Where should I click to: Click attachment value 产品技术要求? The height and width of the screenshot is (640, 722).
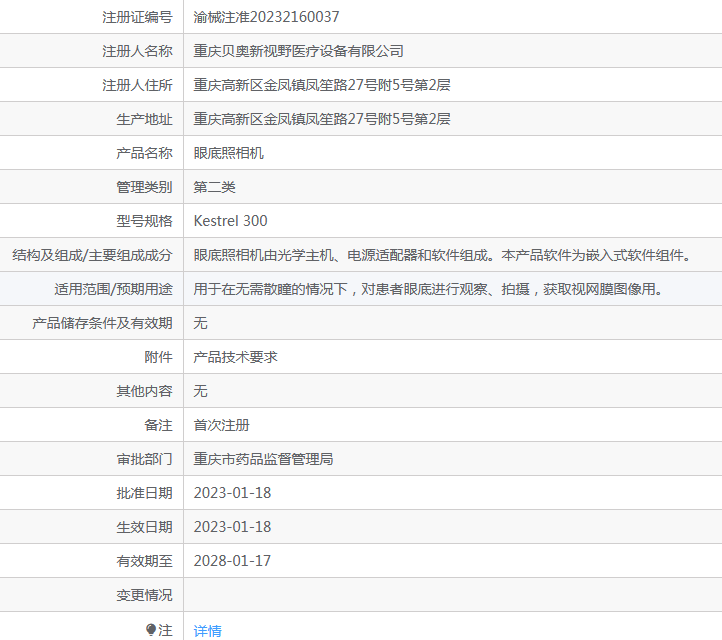[x=235, y=357]
